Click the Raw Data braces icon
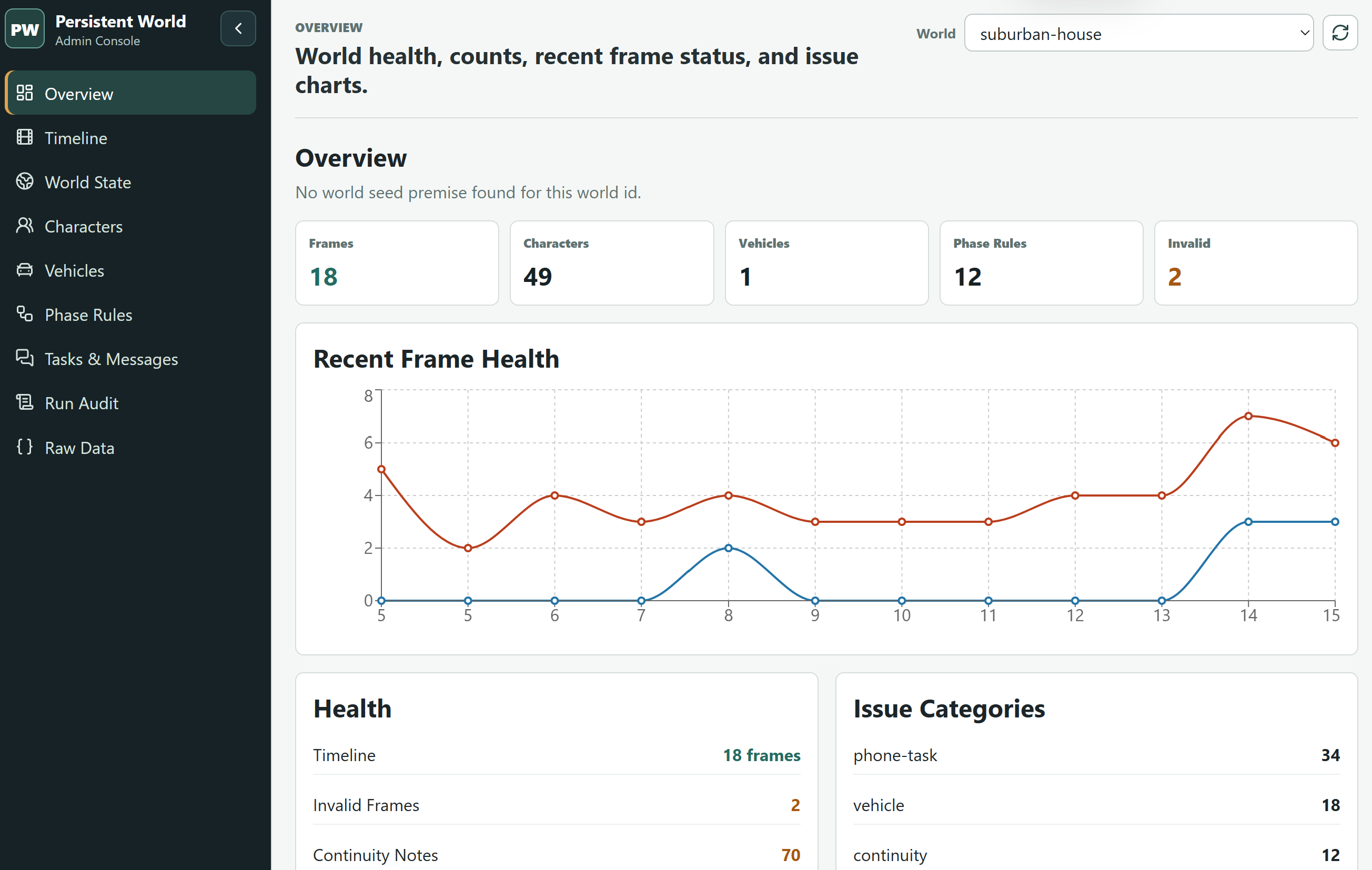This screenshot has width=1372, height=870. coord(25,447)
